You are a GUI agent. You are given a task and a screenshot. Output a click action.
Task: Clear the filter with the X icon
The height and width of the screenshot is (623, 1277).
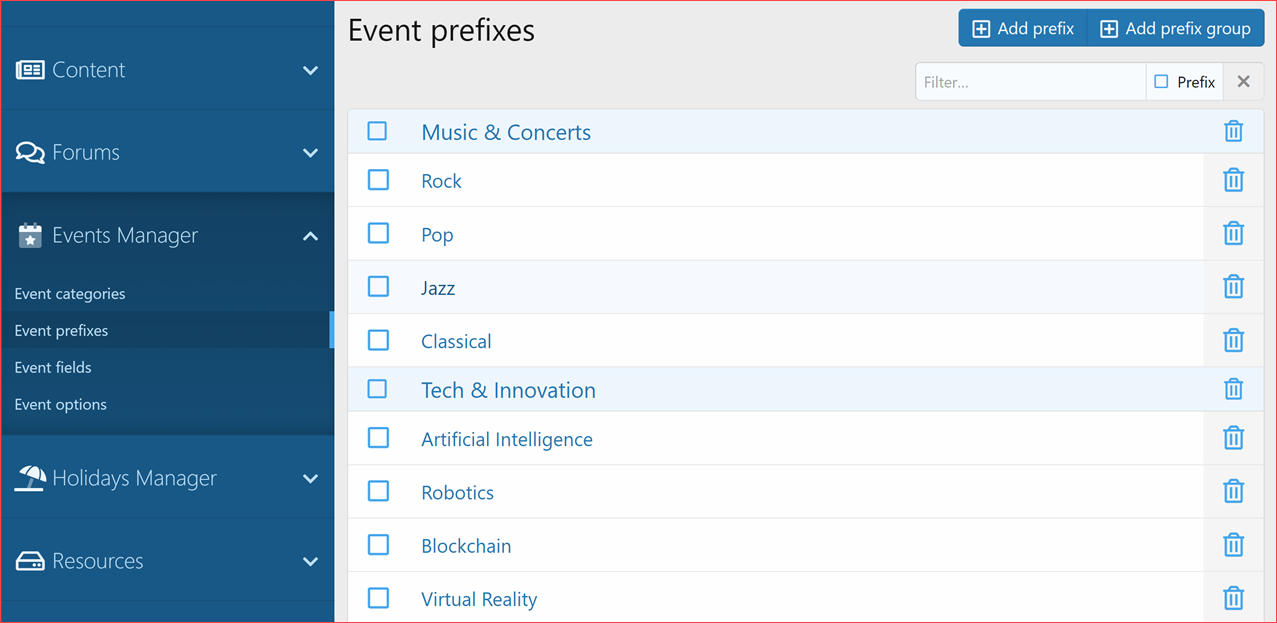pos(1243,82)
